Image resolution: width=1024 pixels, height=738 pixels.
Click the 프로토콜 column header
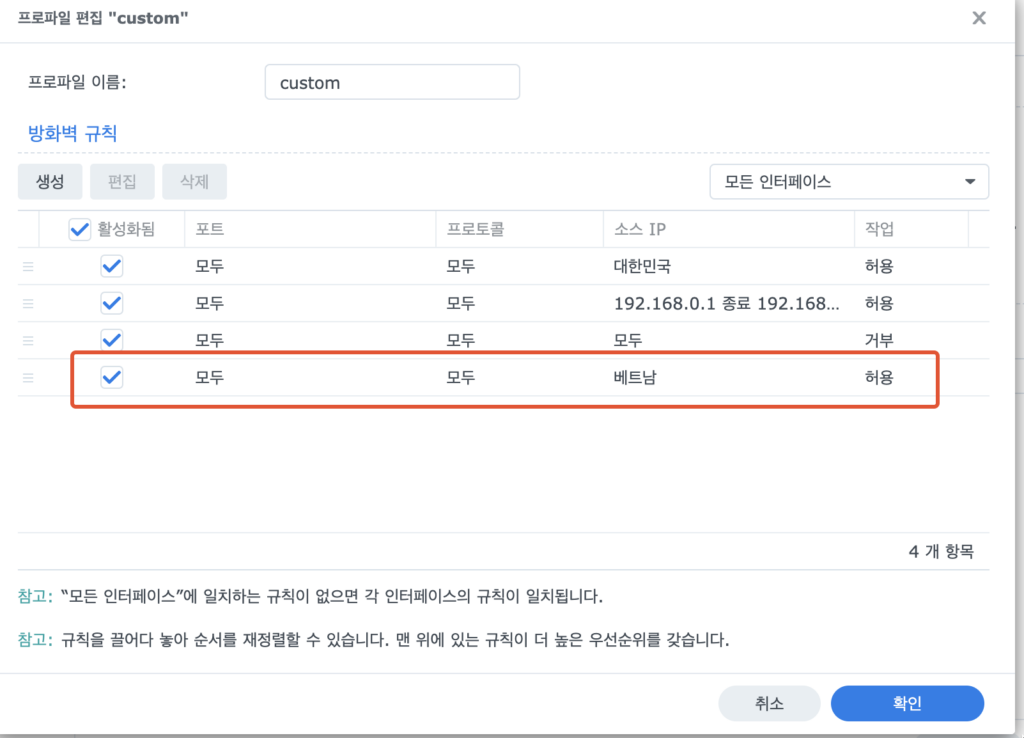click(520, 229)
